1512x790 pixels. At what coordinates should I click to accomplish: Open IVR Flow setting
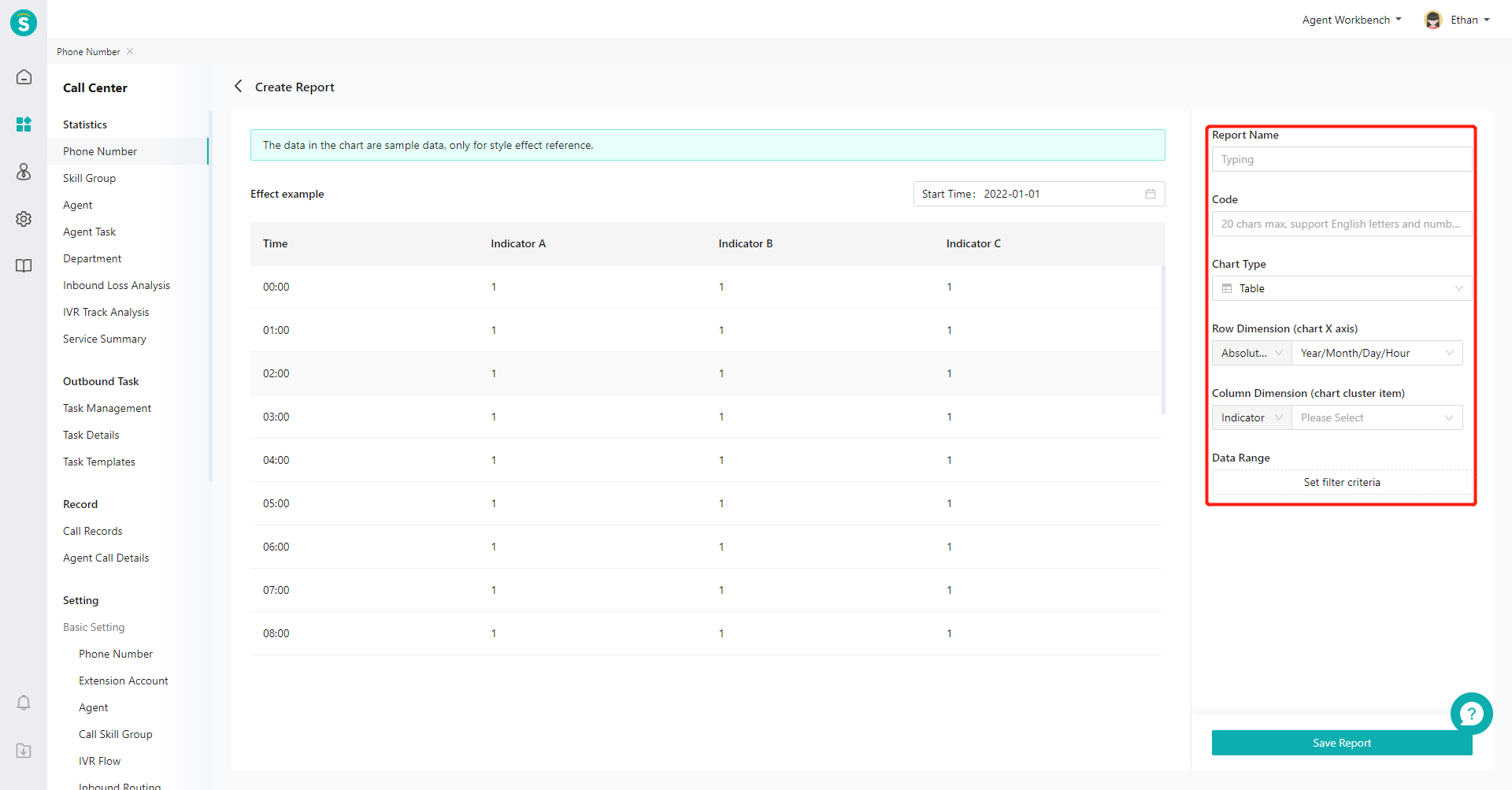[99, 761]
